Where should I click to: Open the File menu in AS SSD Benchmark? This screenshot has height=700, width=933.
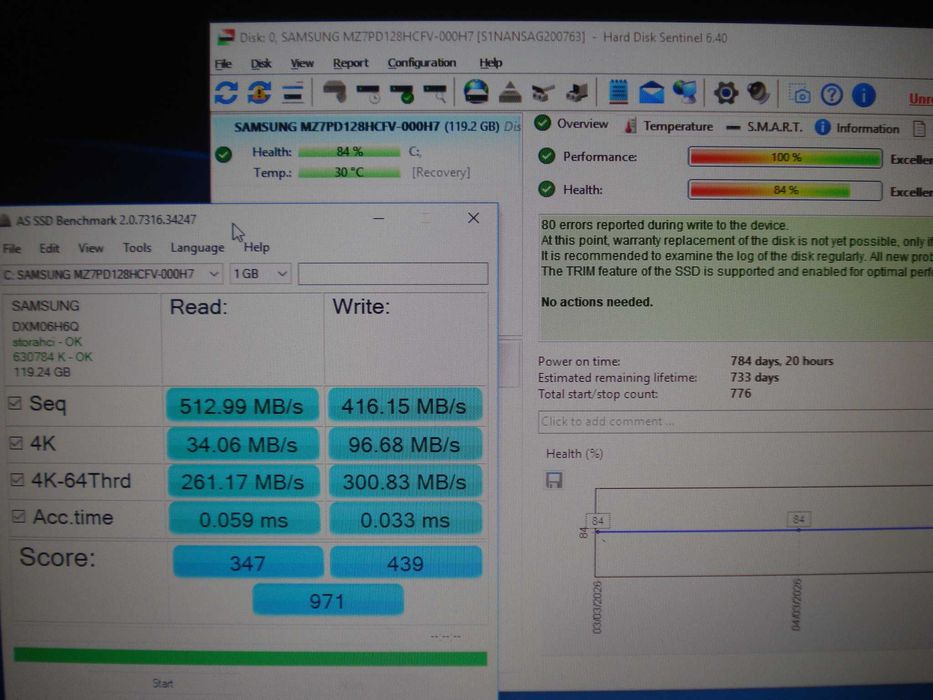11,248
